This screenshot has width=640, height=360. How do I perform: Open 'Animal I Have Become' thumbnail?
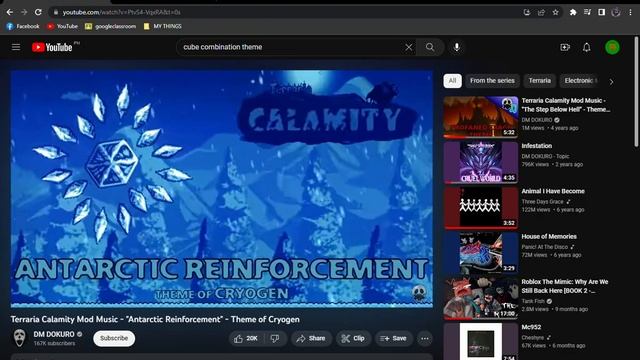[481, 208]
